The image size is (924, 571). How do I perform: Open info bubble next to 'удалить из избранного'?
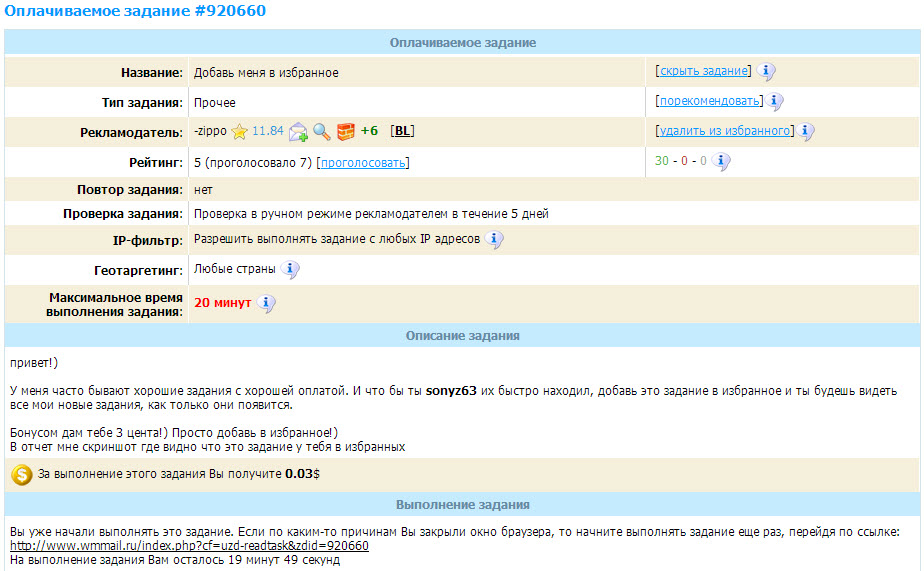806,131
